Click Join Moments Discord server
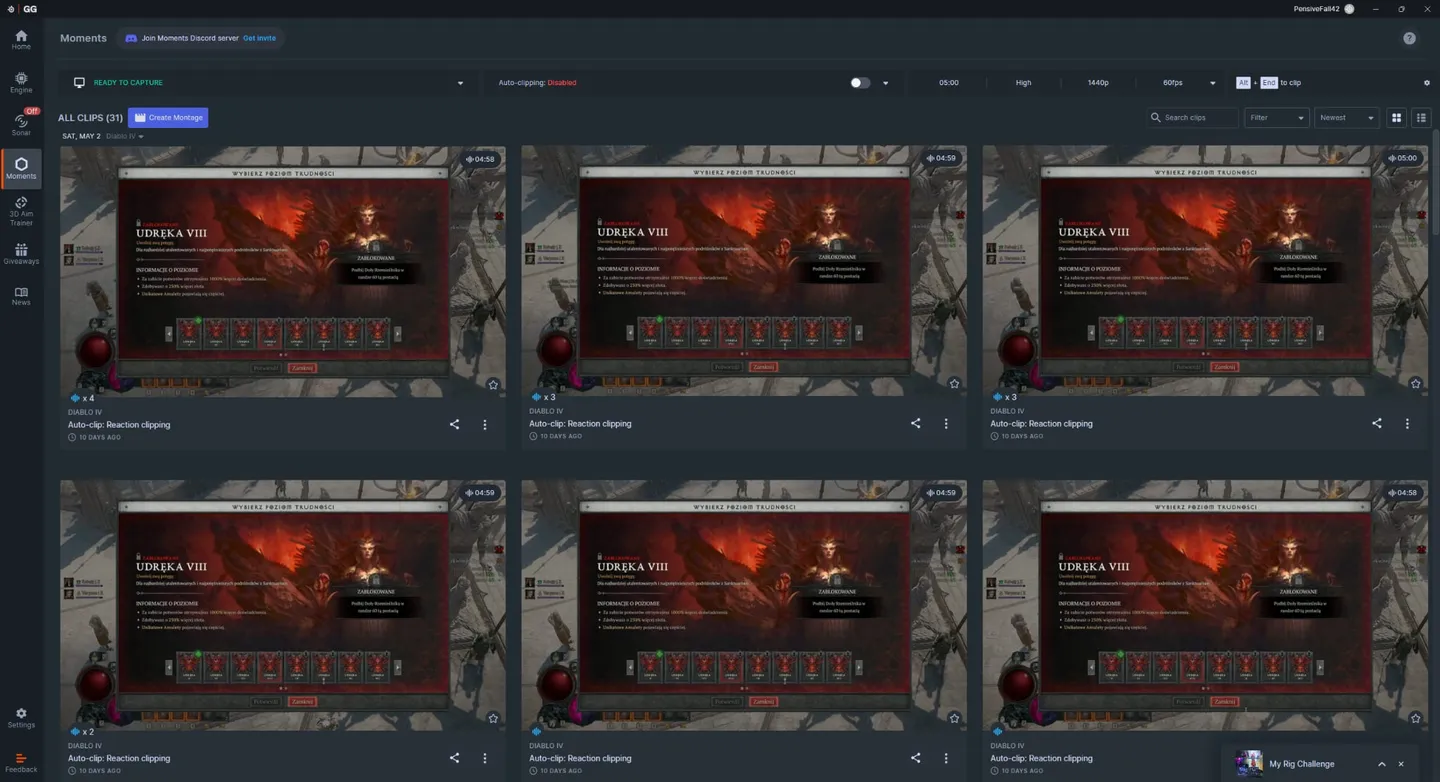The height and width of the screenshot is (782, 1440). click(190, 38)
